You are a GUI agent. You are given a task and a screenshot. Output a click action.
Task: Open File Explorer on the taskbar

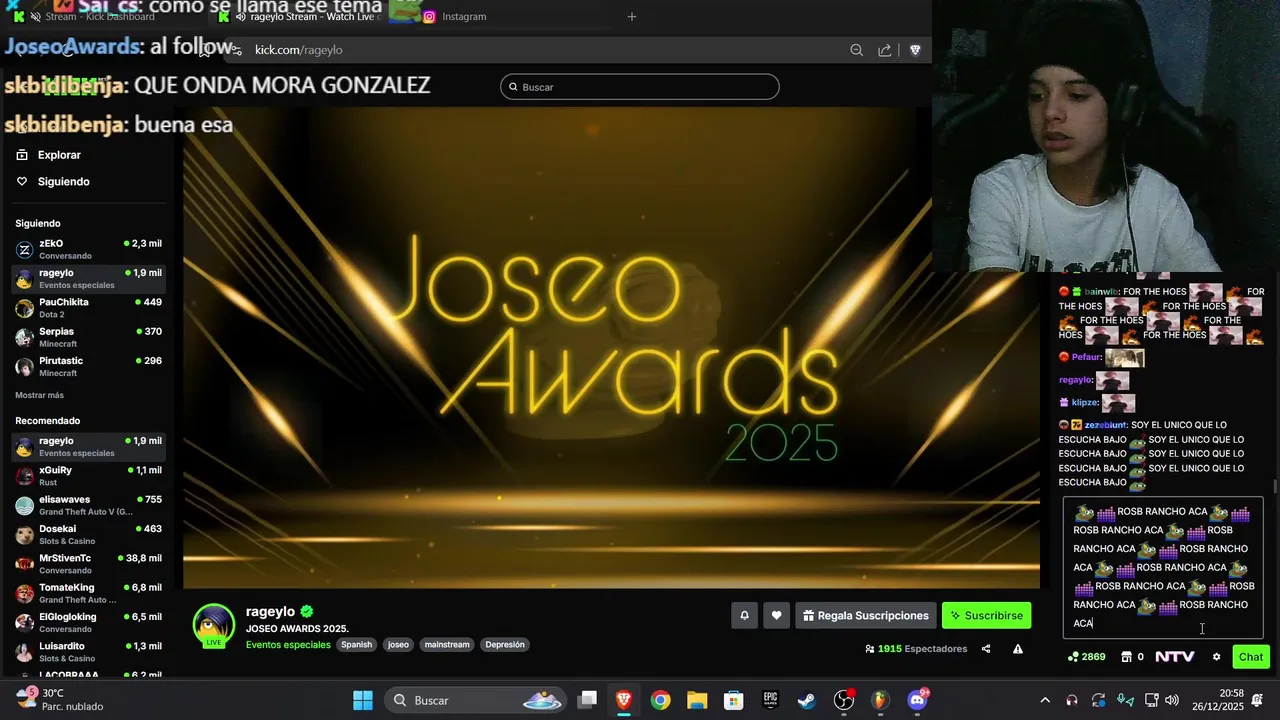click(x=697, y=700)
